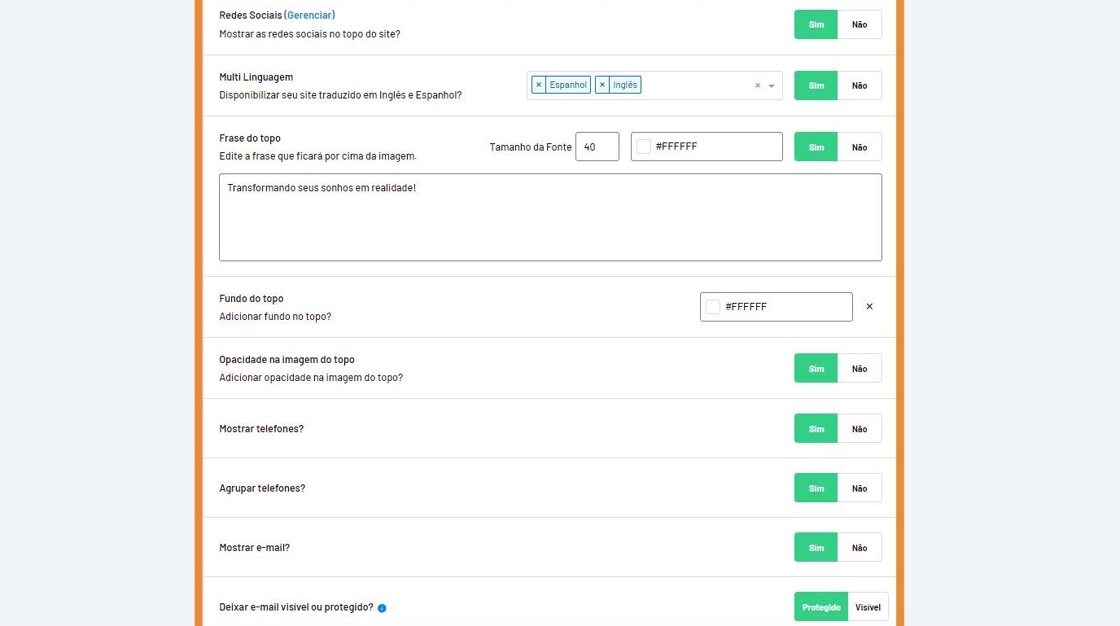Image resolution: width=1120 pixels, height=626 pixels.
Task: Turn off Frase do topo
Action: (x=859, y=147)
